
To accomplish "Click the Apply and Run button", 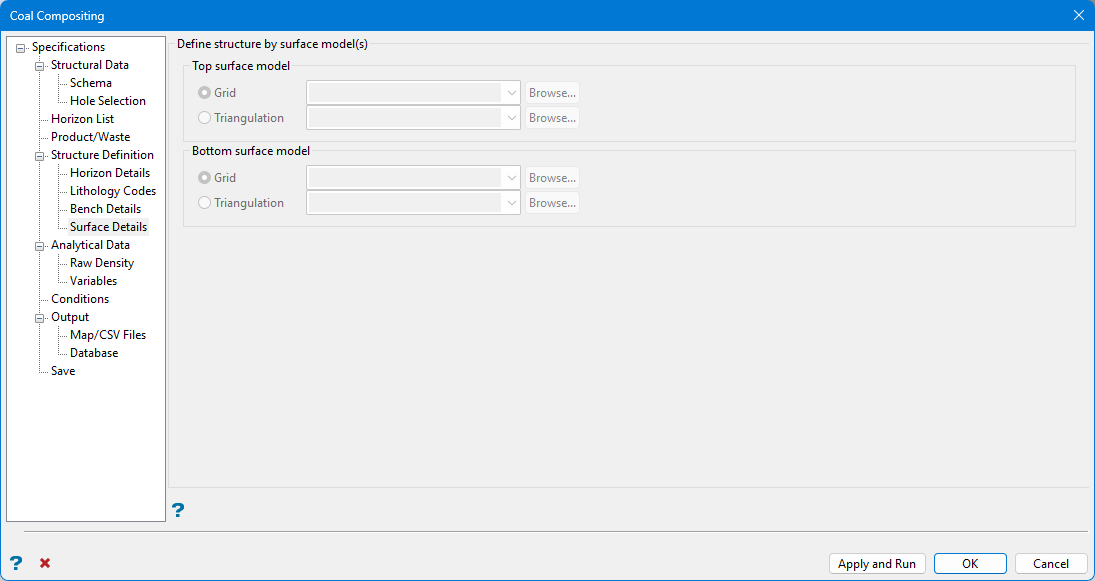I will coord(877,564).
